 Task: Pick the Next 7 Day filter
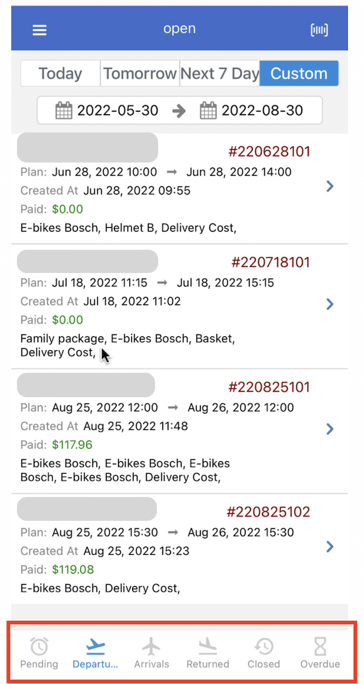click(220, 73)
